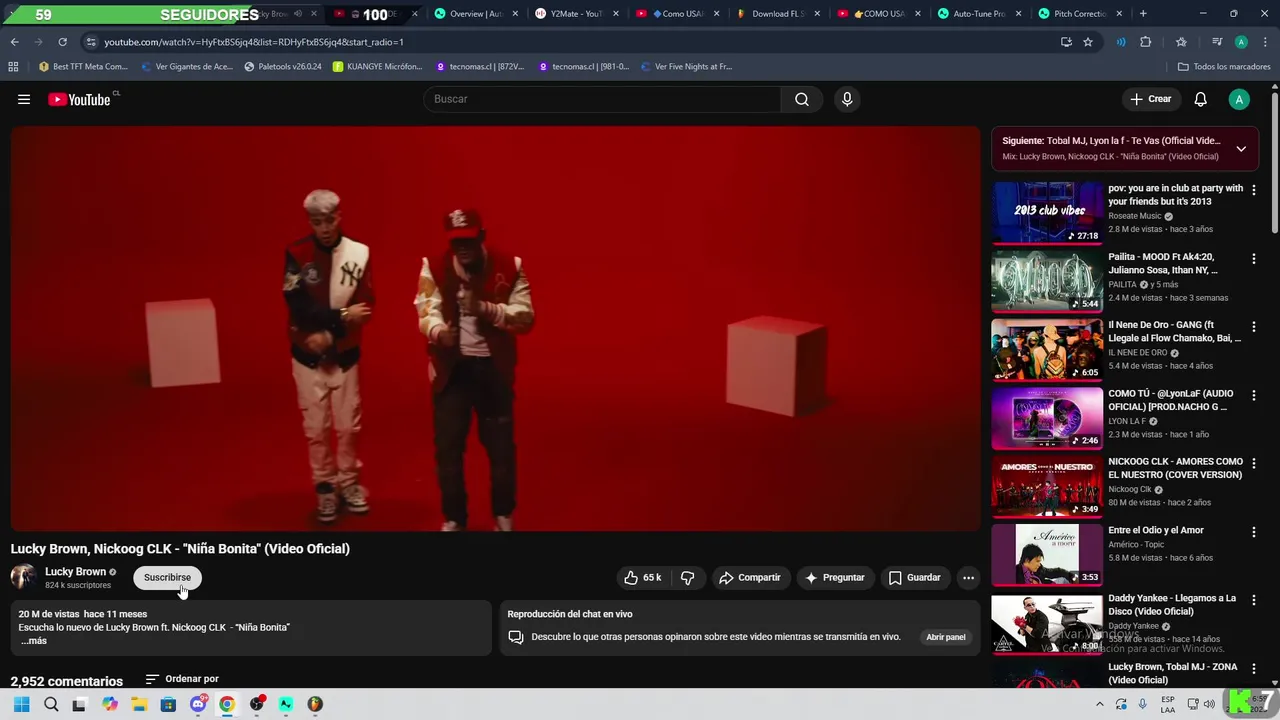Screen dimensions: 1280x720
Task: Open options for Entre el Odio video
Action: tap(1253, 532)
